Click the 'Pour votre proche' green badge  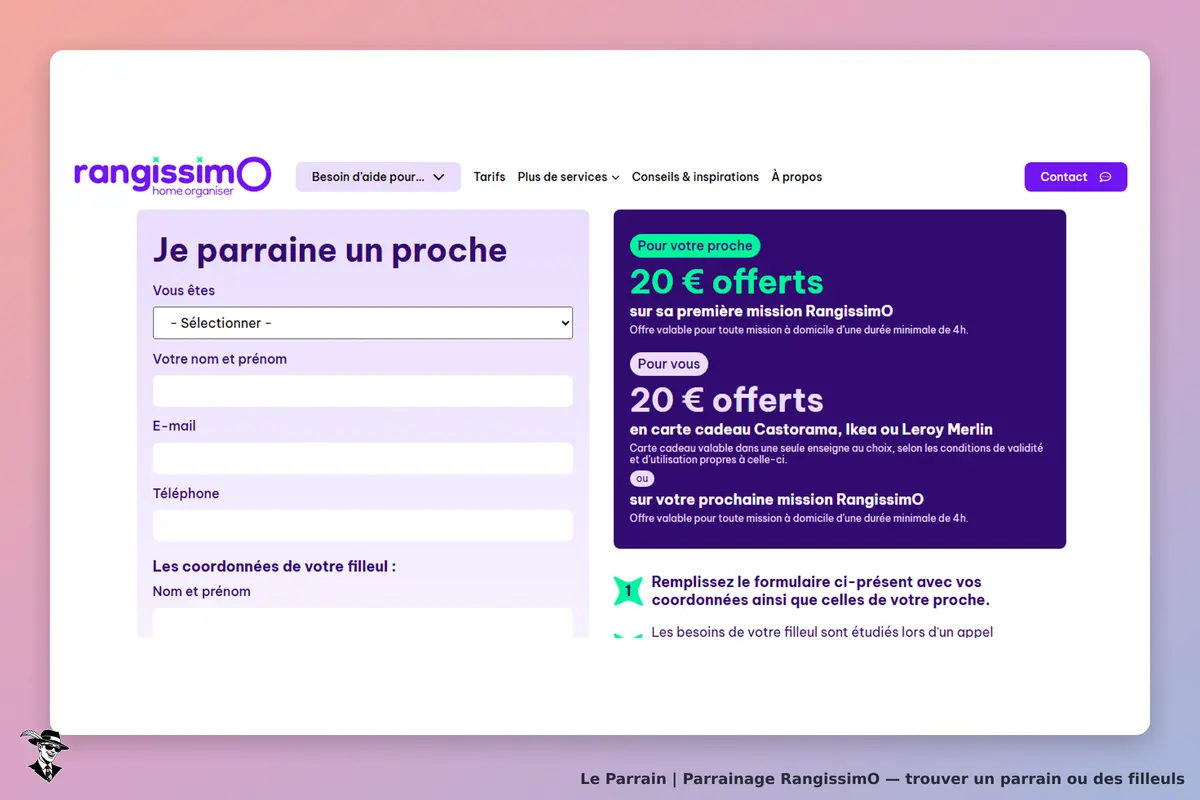(695, 246)
